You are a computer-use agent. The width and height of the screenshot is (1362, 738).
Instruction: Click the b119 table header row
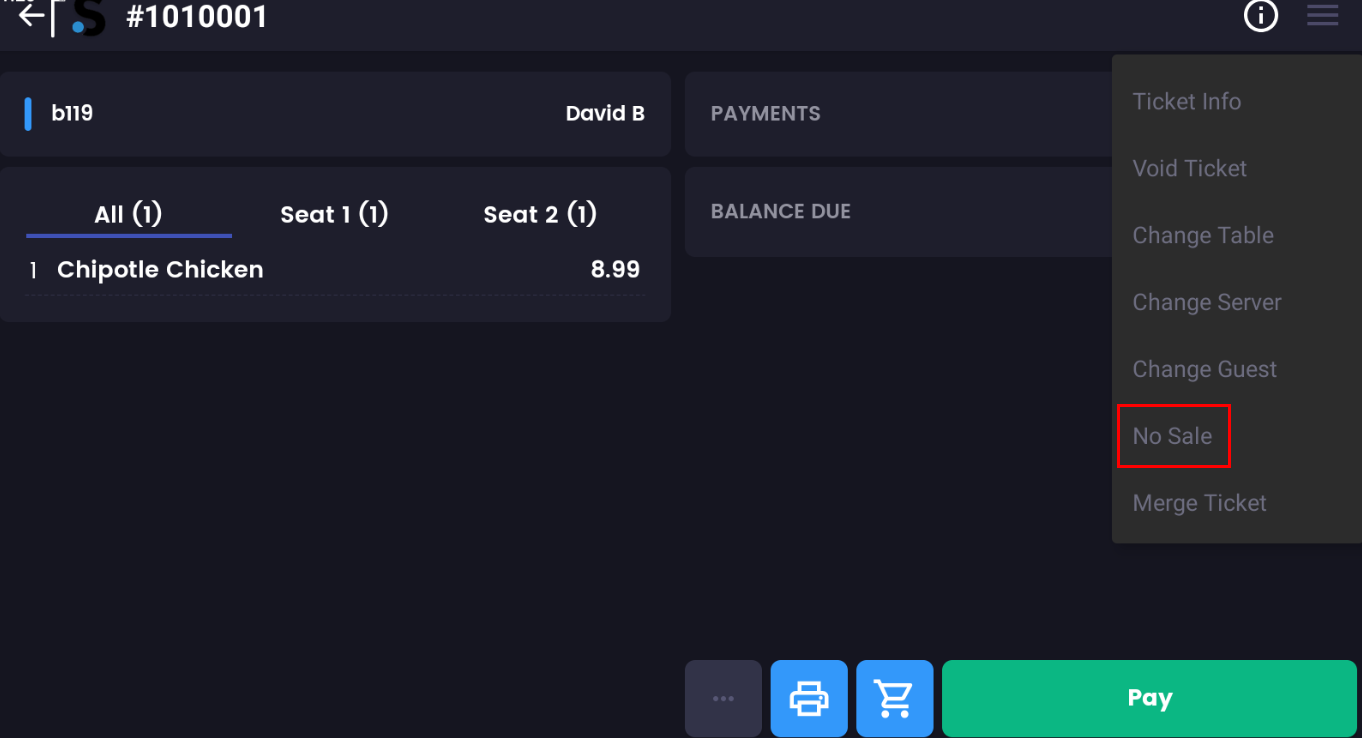coord(335,114)
